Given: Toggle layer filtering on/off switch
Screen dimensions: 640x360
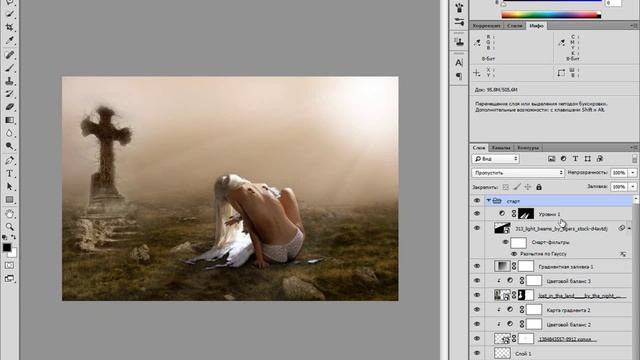Looking at the screenshot, I should pos(634,159).
